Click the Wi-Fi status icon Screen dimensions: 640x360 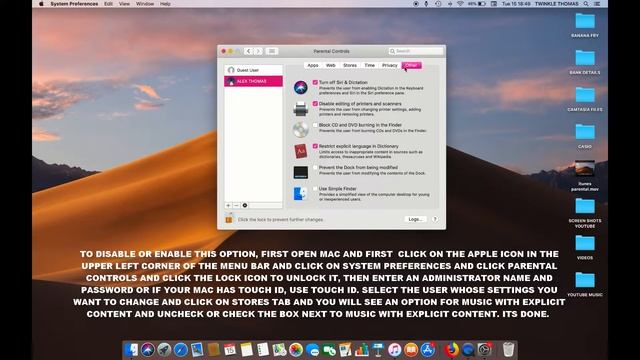point(460,4)
